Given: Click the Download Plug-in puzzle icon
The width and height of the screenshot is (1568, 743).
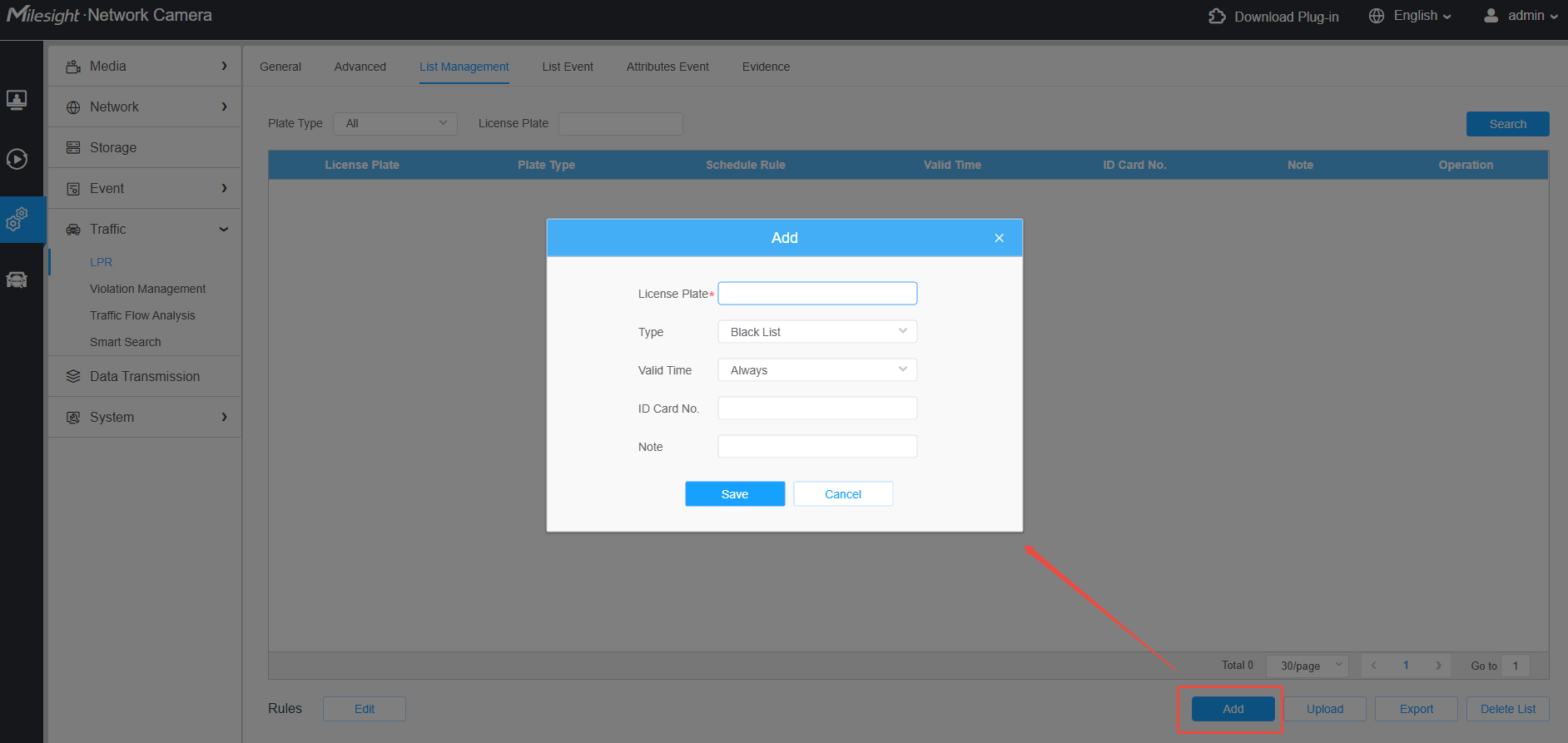Looking at the screenshot, I should [1217, 16].
